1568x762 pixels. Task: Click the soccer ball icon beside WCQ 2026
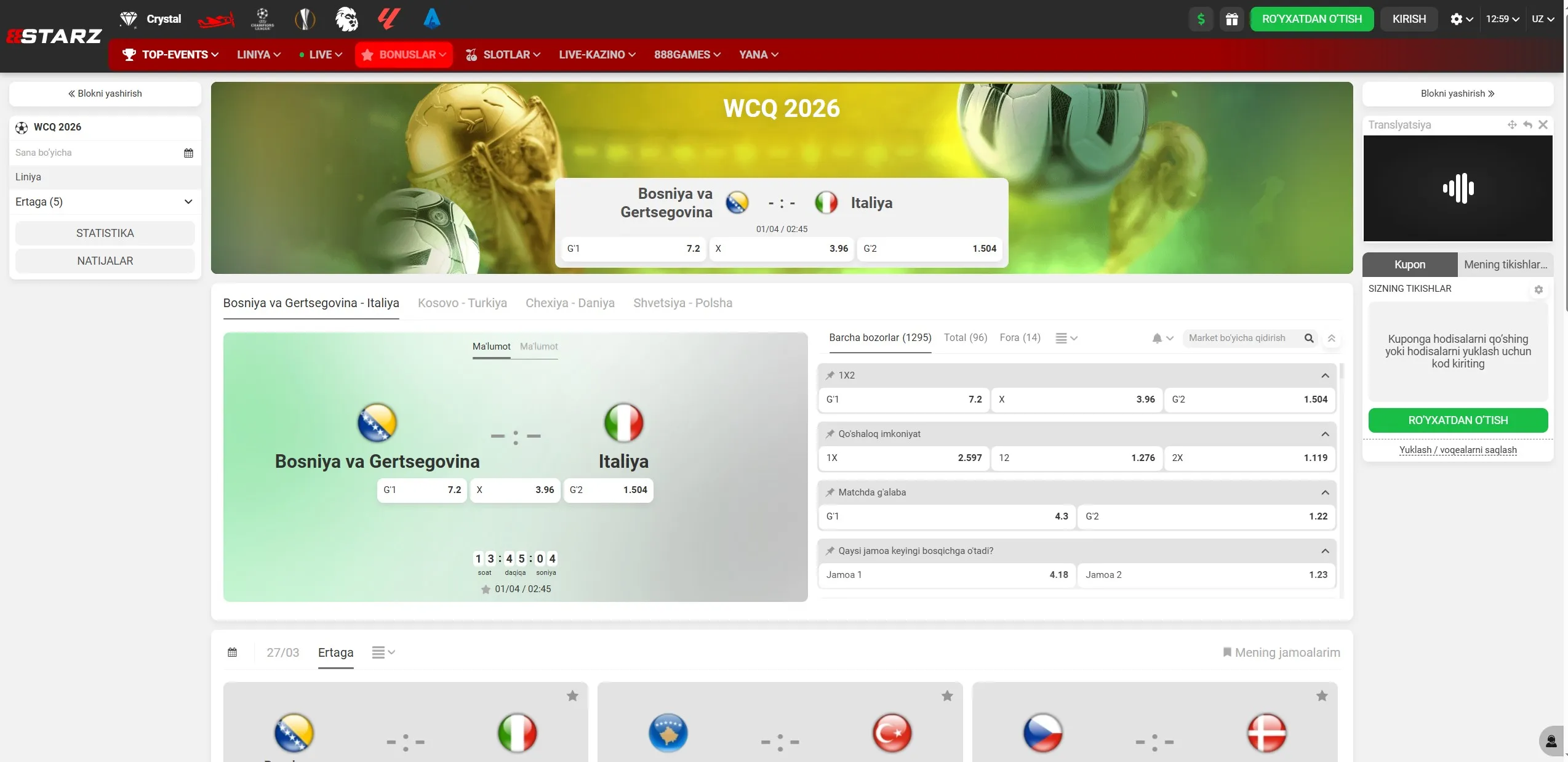(x=22, y=127)
